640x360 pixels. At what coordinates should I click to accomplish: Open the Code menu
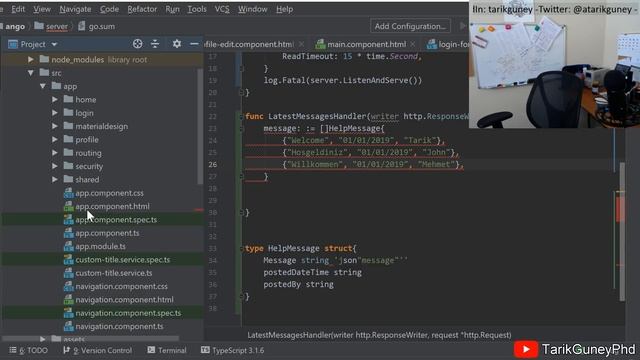pyautogui.click(x=109, y=9)
